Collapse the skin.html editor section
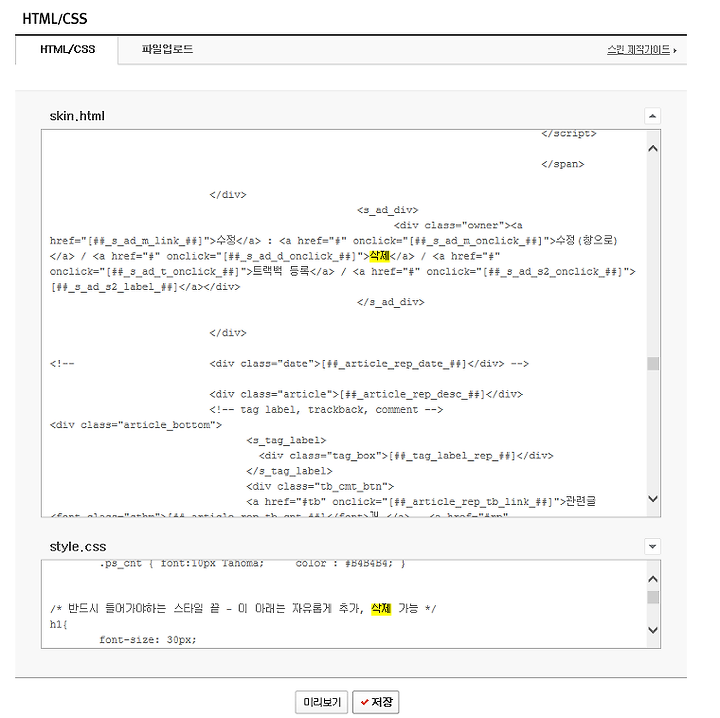720x718 pixels. [652, 116]
